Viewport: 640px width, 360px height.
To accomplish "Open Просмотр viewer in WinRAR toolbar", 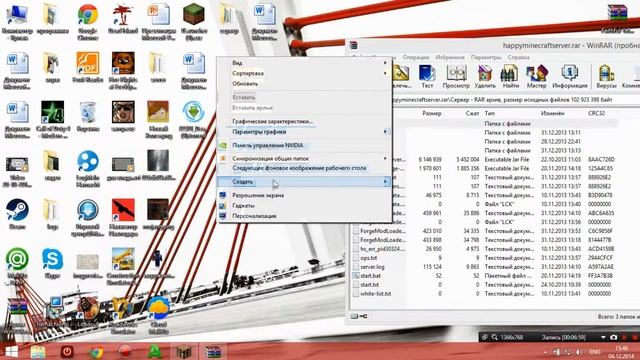I will [x=456, y=77].
